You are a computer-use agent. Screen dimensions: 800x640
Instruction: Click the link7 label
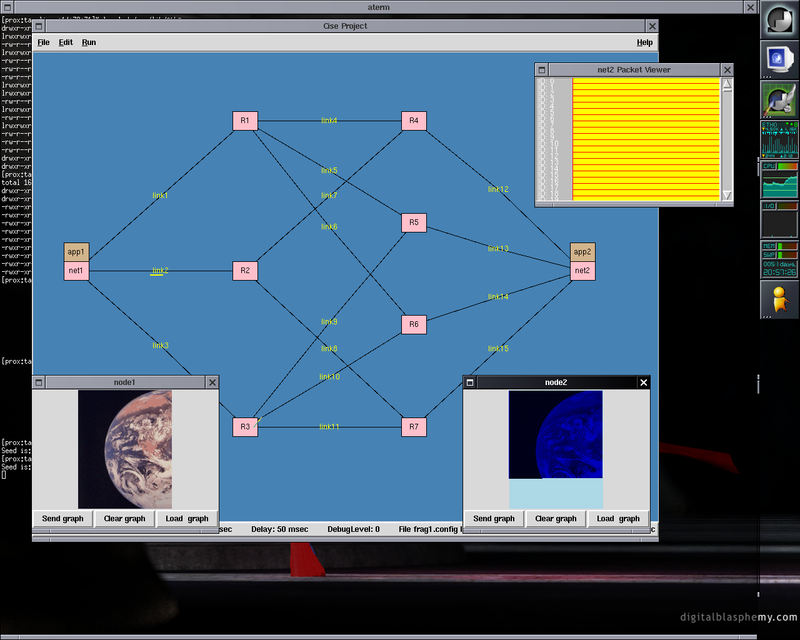click(x=329, y=195)
